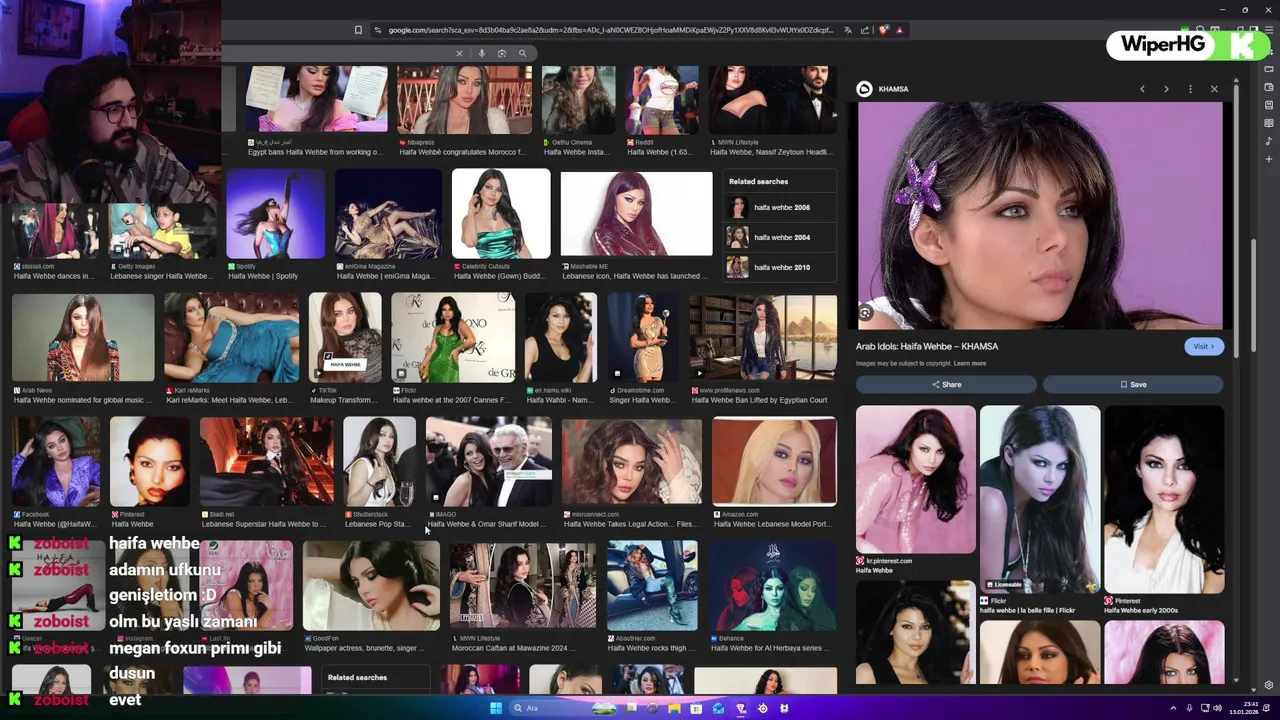Close the image preview panel
This screenshot has height=720, width=1280.
[1214, 89]
